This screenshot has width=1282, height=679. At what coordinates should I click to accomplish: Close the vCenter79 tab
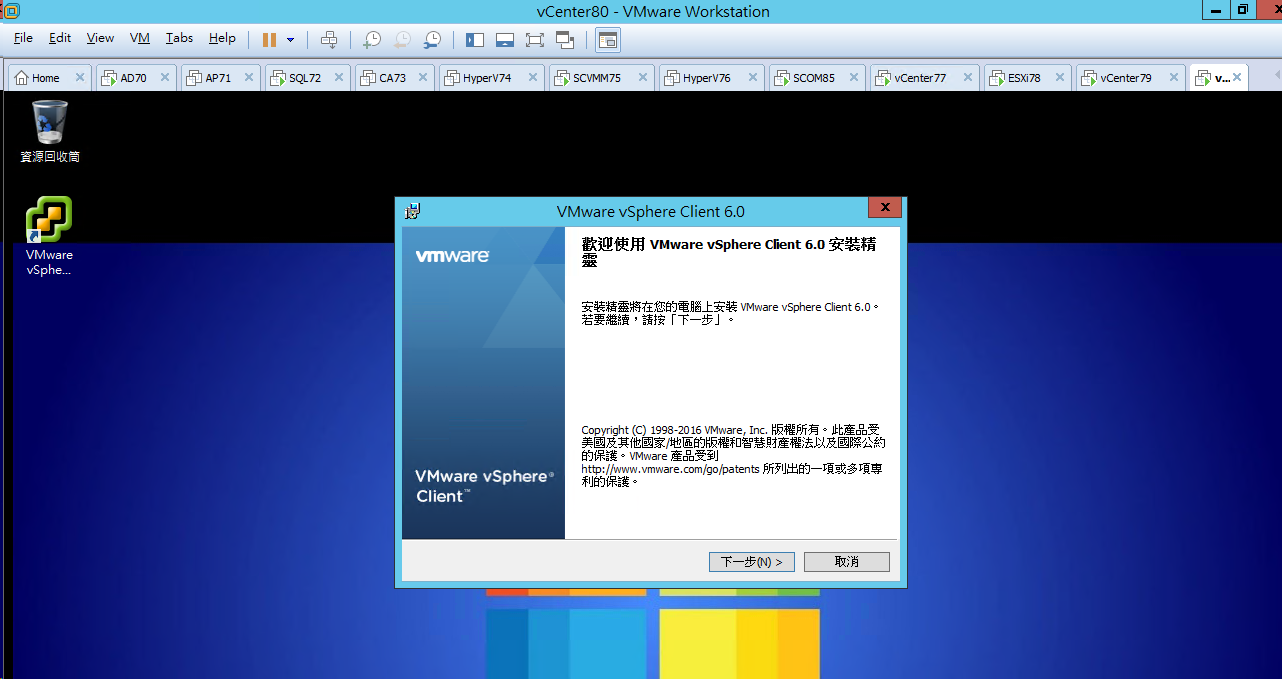point(1174,78)
